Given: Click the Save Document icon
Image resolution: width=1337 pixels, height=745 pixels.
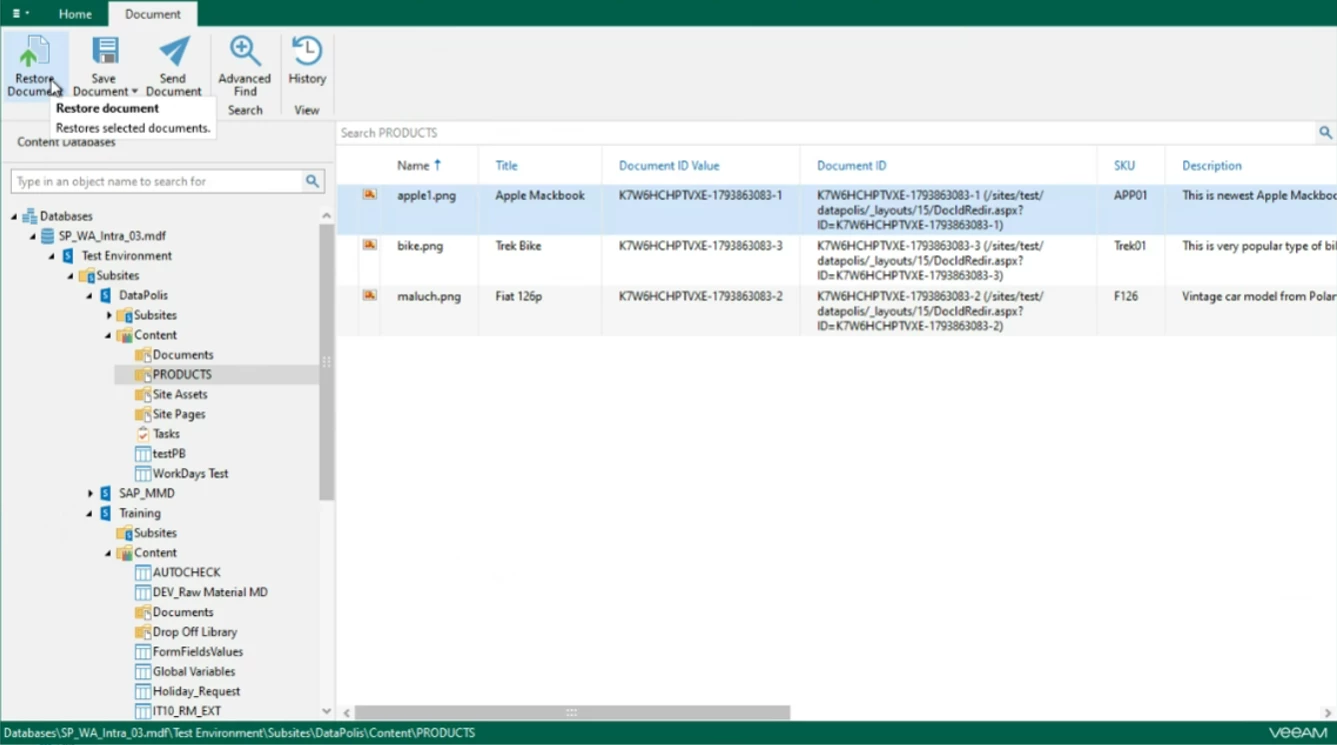Looking at the screenshot, I should [x=104, y=51].
